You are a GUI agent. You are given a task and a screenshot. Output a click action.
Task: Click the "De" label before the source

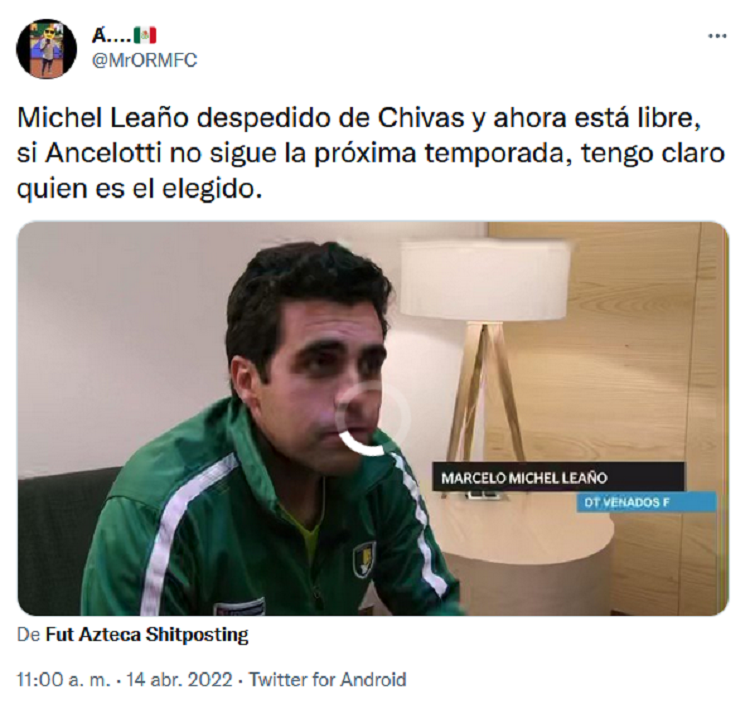point(29,635)
